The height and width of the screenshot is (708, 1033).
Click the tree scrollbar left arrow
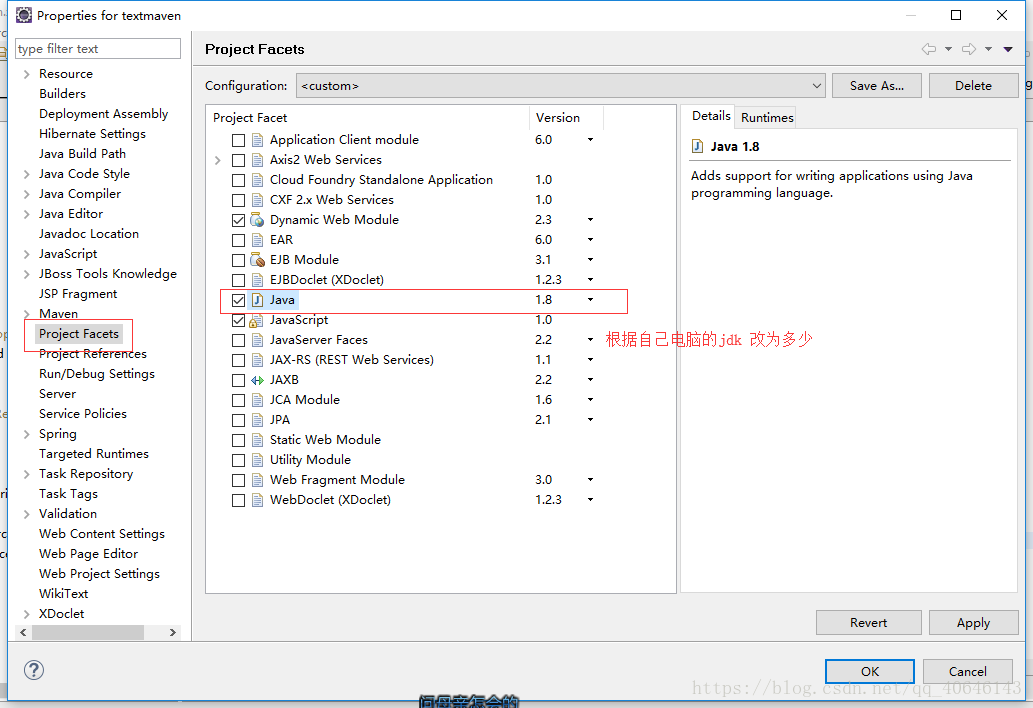click(x=24, y=632)
